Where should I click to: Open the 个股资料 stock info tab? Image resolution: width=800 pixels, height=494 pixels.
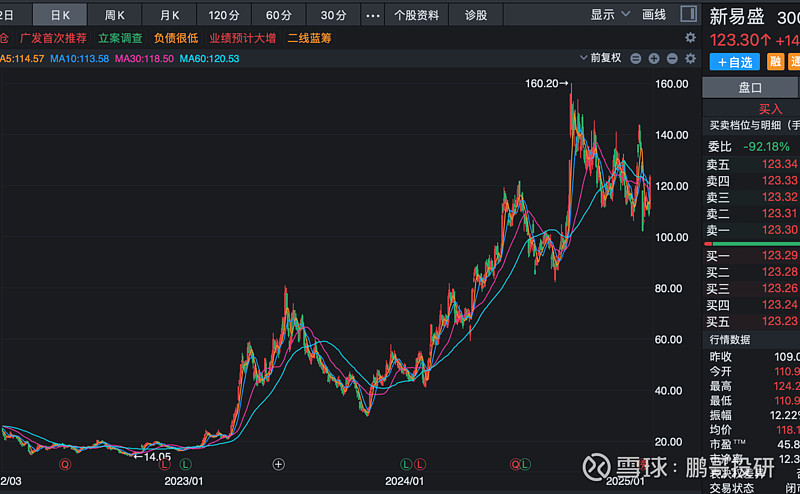point(416,15)
